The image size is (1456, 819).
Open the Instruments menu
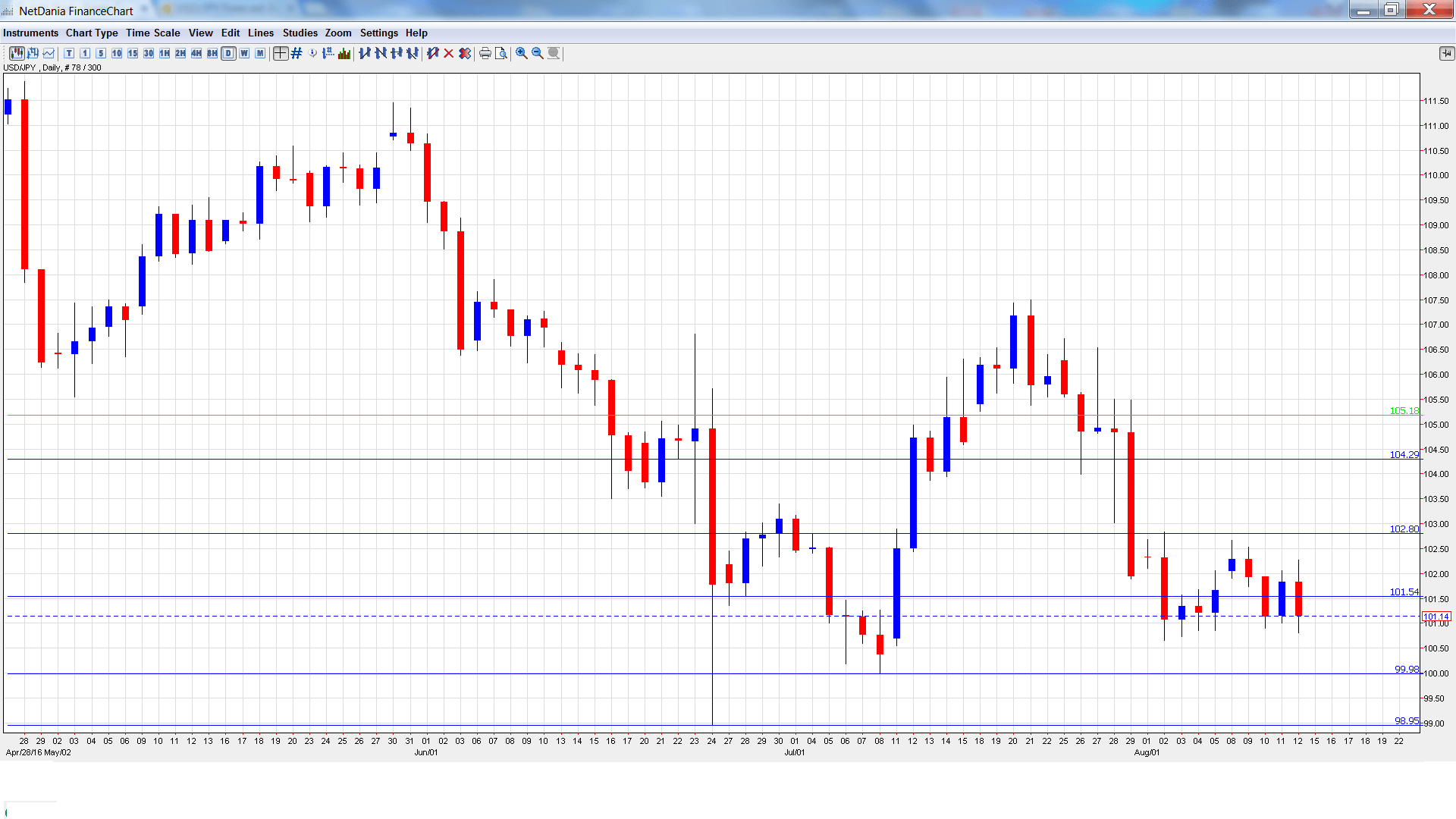30,33
